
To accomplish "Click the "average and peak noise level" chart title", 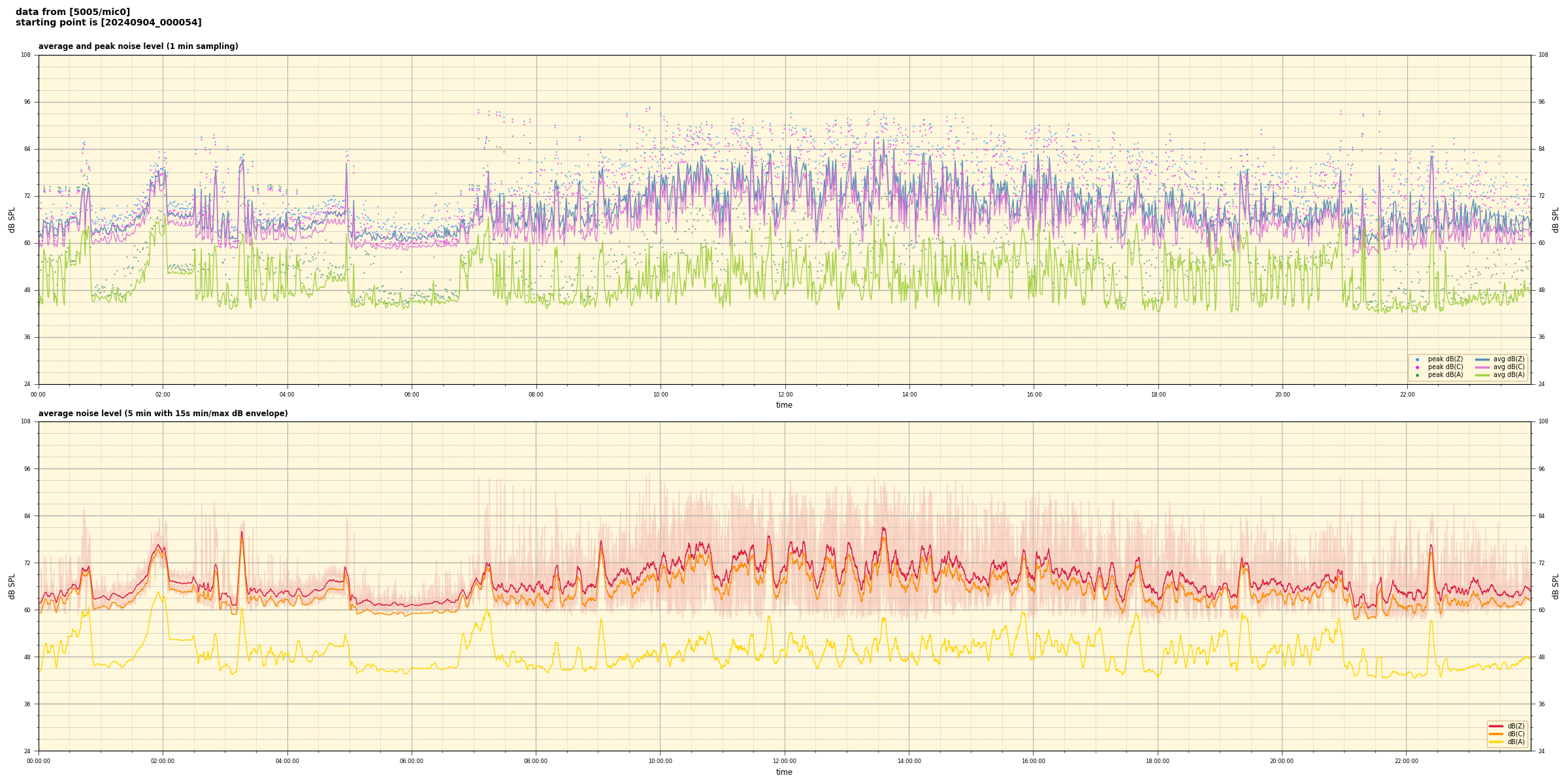I will pos(138,46).
